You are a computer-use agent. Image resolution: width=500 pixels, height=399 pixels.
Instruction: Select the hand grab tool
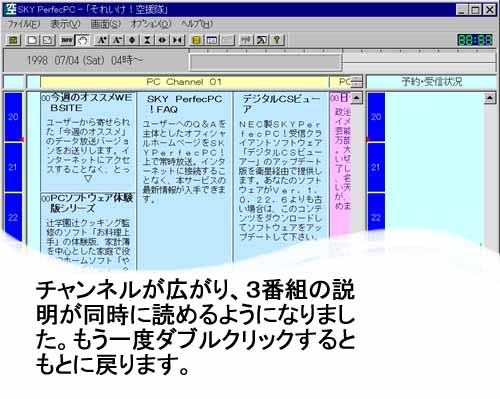pyautogui.click(x=82, y=40)
